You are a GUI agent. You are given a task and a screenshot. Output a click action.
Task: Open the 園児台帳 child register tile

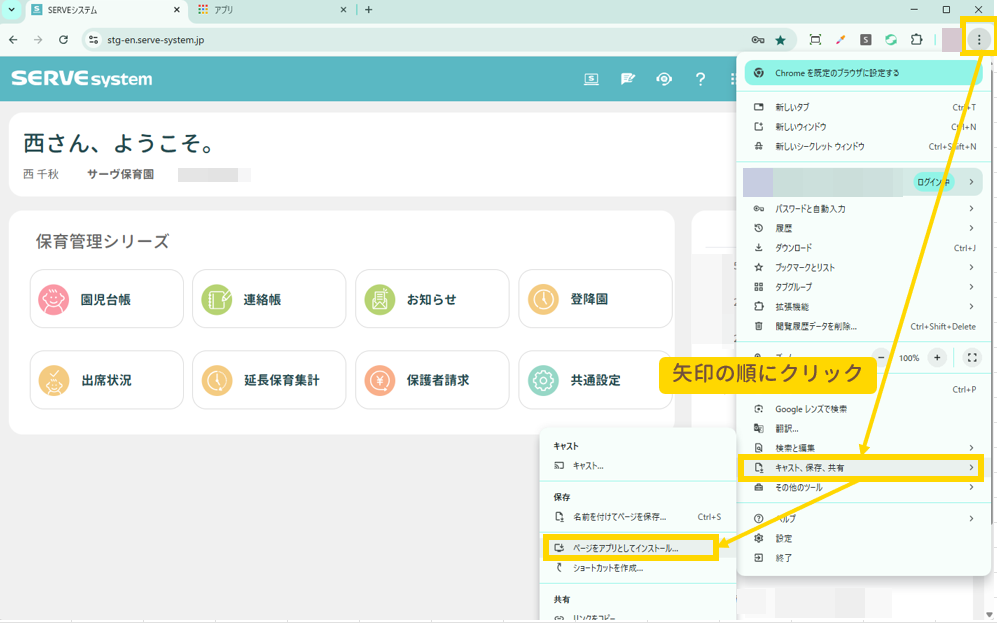[x=106, y=299]
